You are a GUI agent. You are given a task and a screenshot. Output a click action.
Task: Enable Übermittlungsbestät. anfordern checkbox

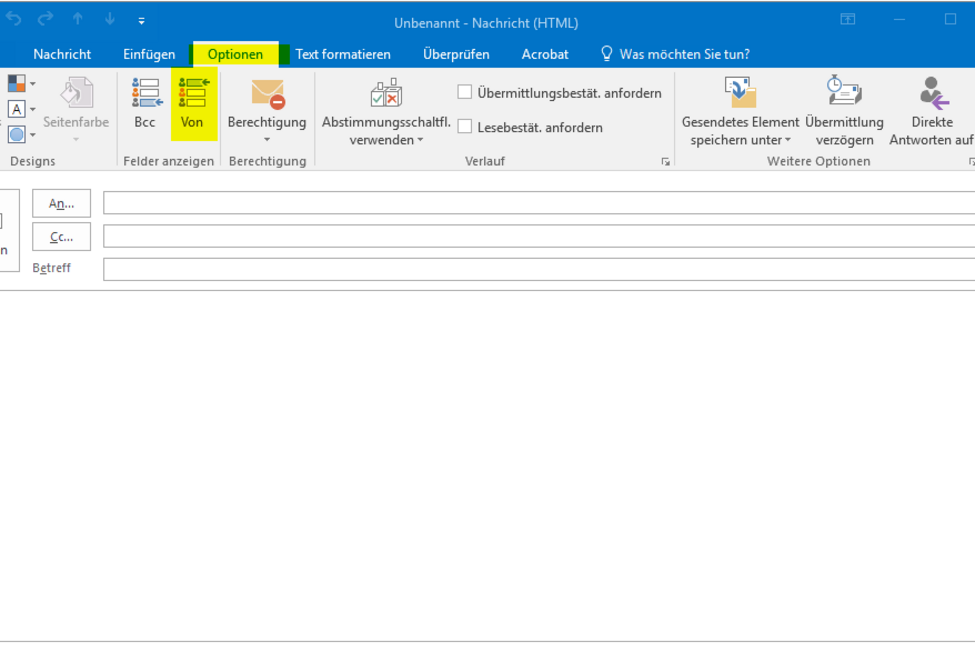click(465, 93)
